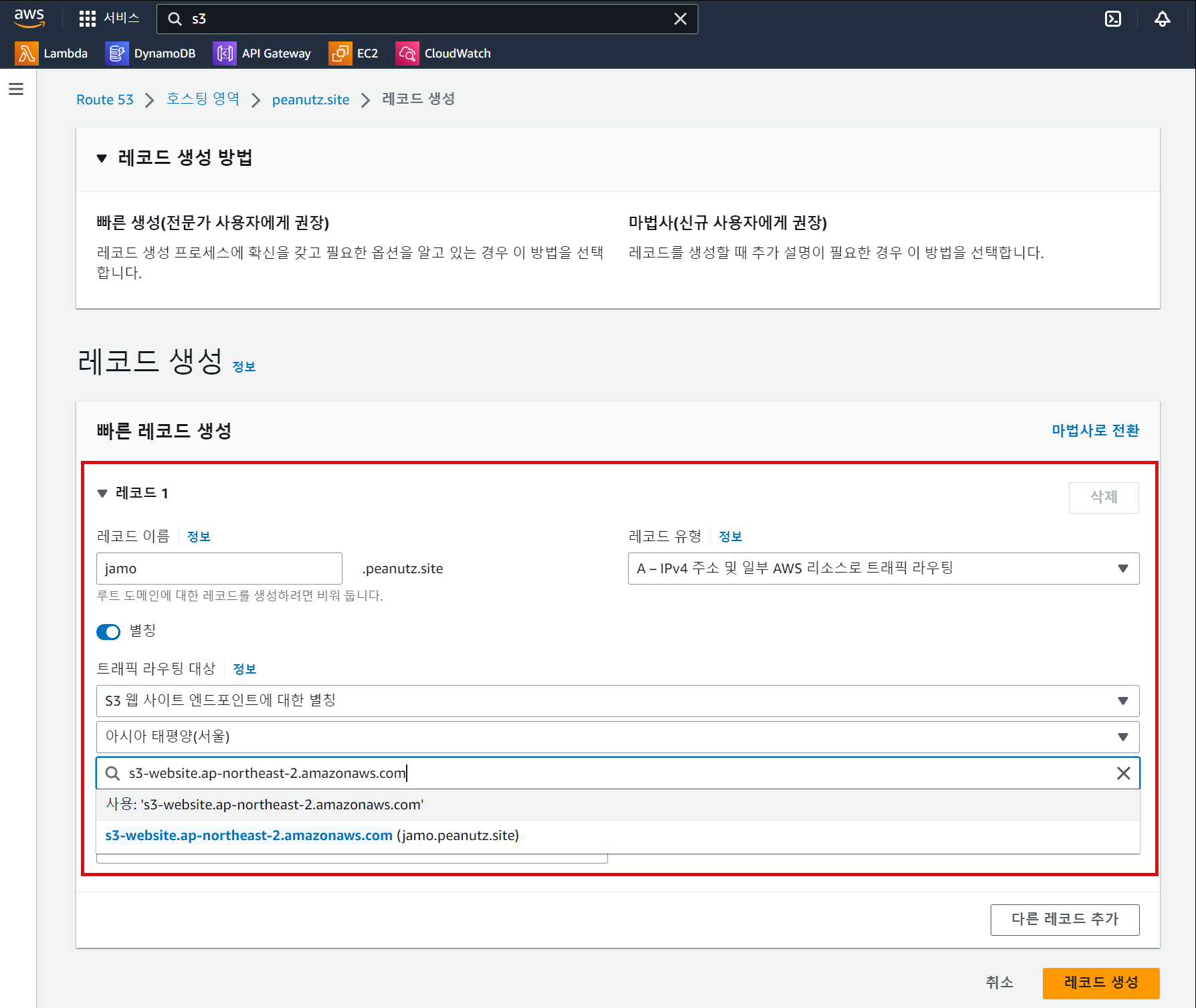Click 다른 레코드 추가 button

click(1065, 920)
